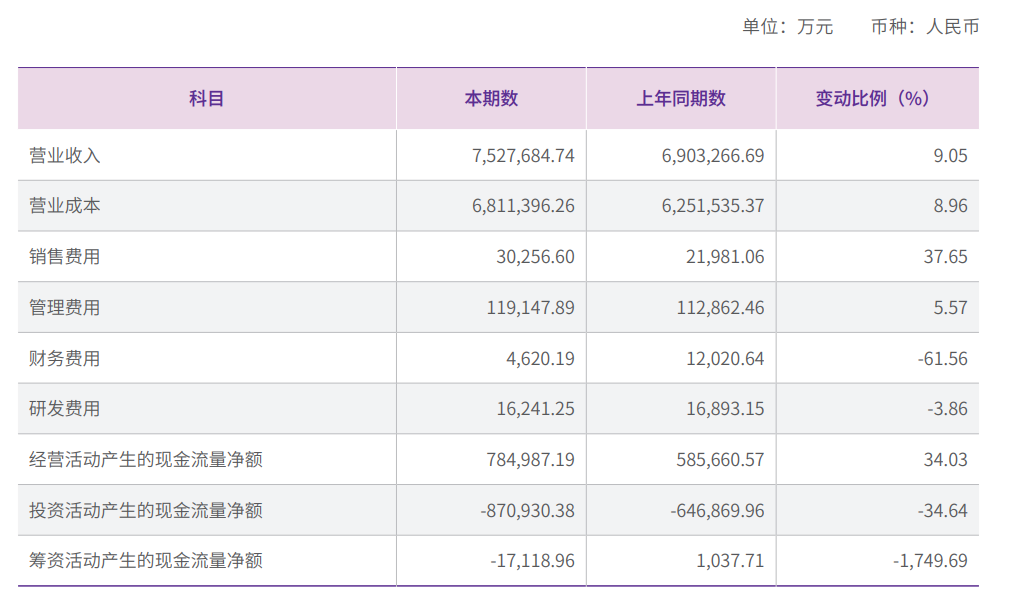Screen dimensions: 1014x597
Task: Select the 销售费用 row label
Action: coord(65,257)
